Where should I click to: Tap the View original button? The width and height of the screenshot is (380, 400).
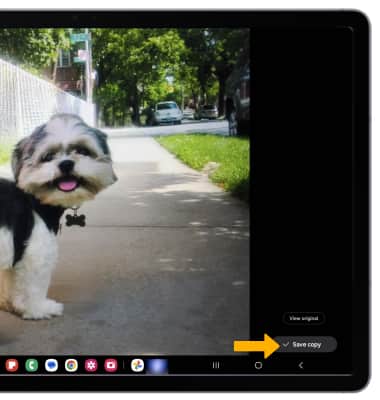click(303, 318)
